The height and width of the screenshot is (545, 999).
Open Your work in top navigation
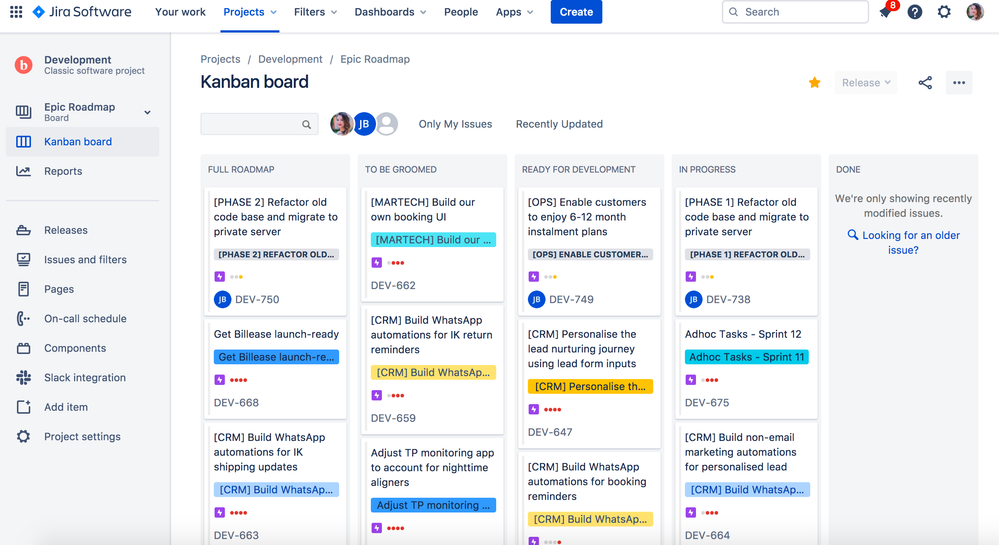pyautogui.click(x=180, y=12)
